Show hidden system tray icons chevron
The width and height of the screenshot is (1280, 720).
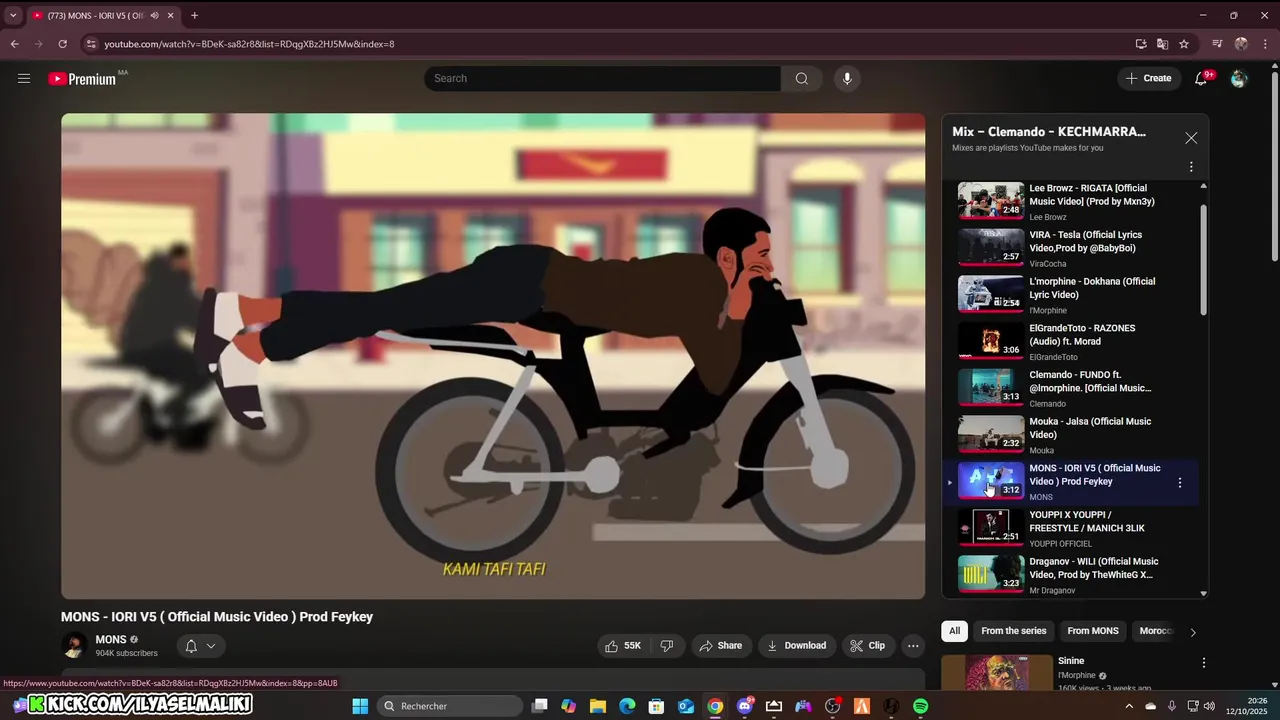(x=1130, y=706)
